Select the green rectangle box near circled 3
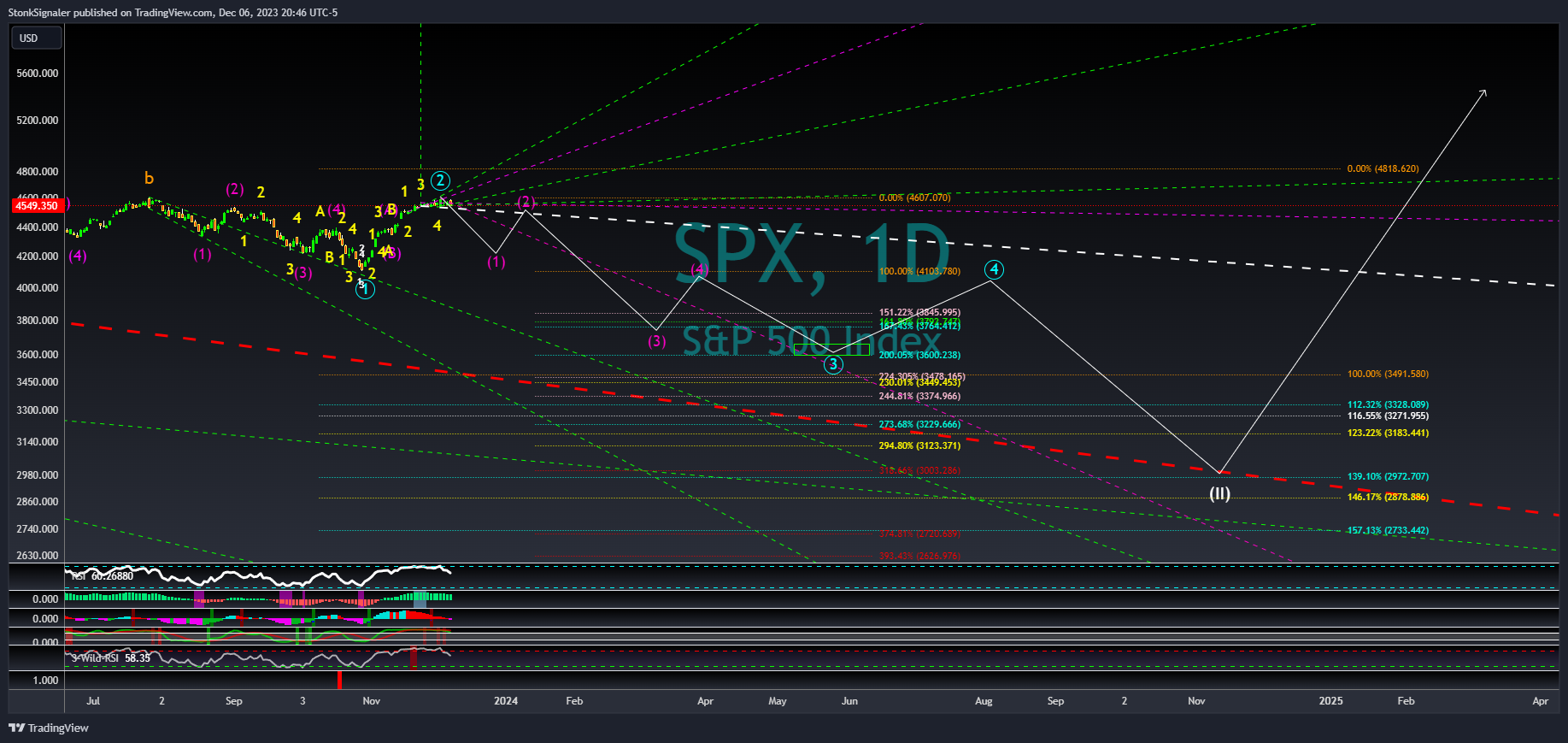The image size is (1568, 743). pos(831,349)
